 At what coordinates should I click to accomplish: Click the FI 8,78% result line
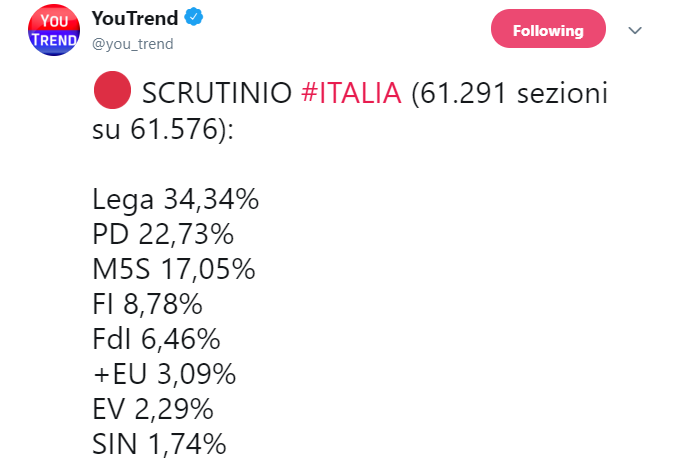click(147, 304)
